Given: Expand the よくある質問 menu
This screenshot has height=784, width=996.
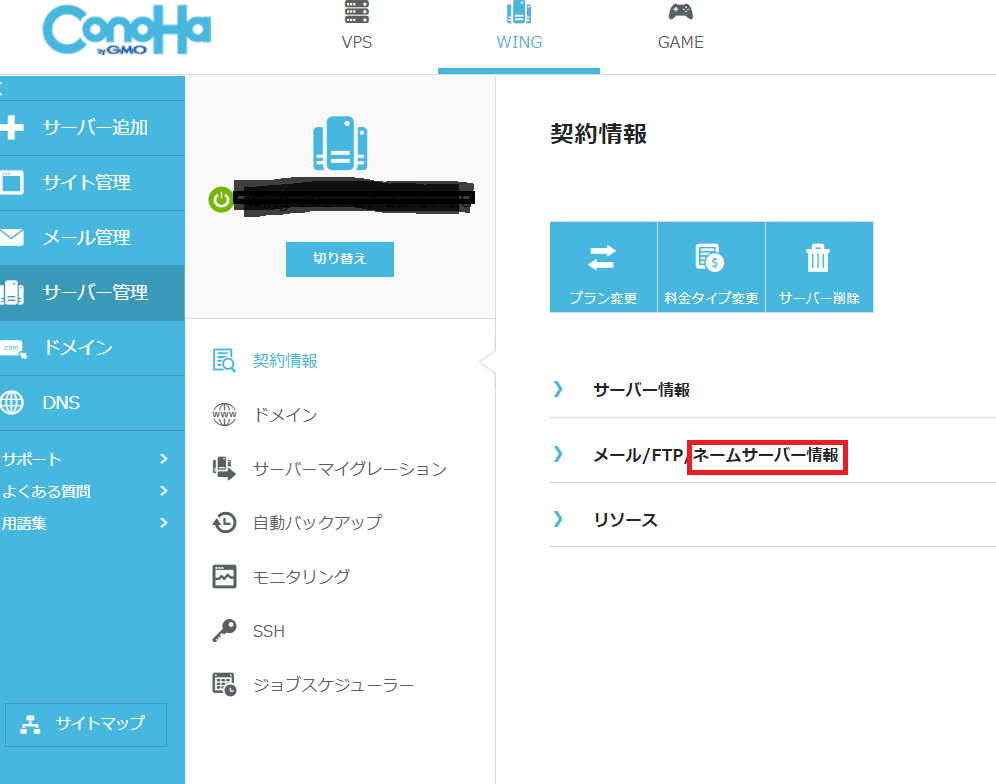Looking at the screenshot, I should (x=86, y=491).
